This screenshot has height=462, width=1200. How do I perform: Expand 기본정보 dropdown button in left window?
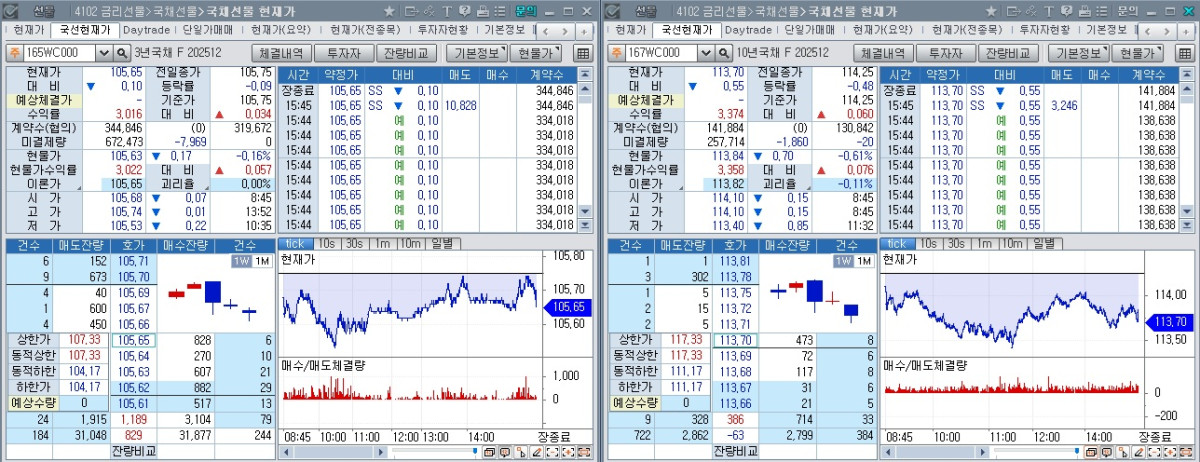(x=476, y=53)
